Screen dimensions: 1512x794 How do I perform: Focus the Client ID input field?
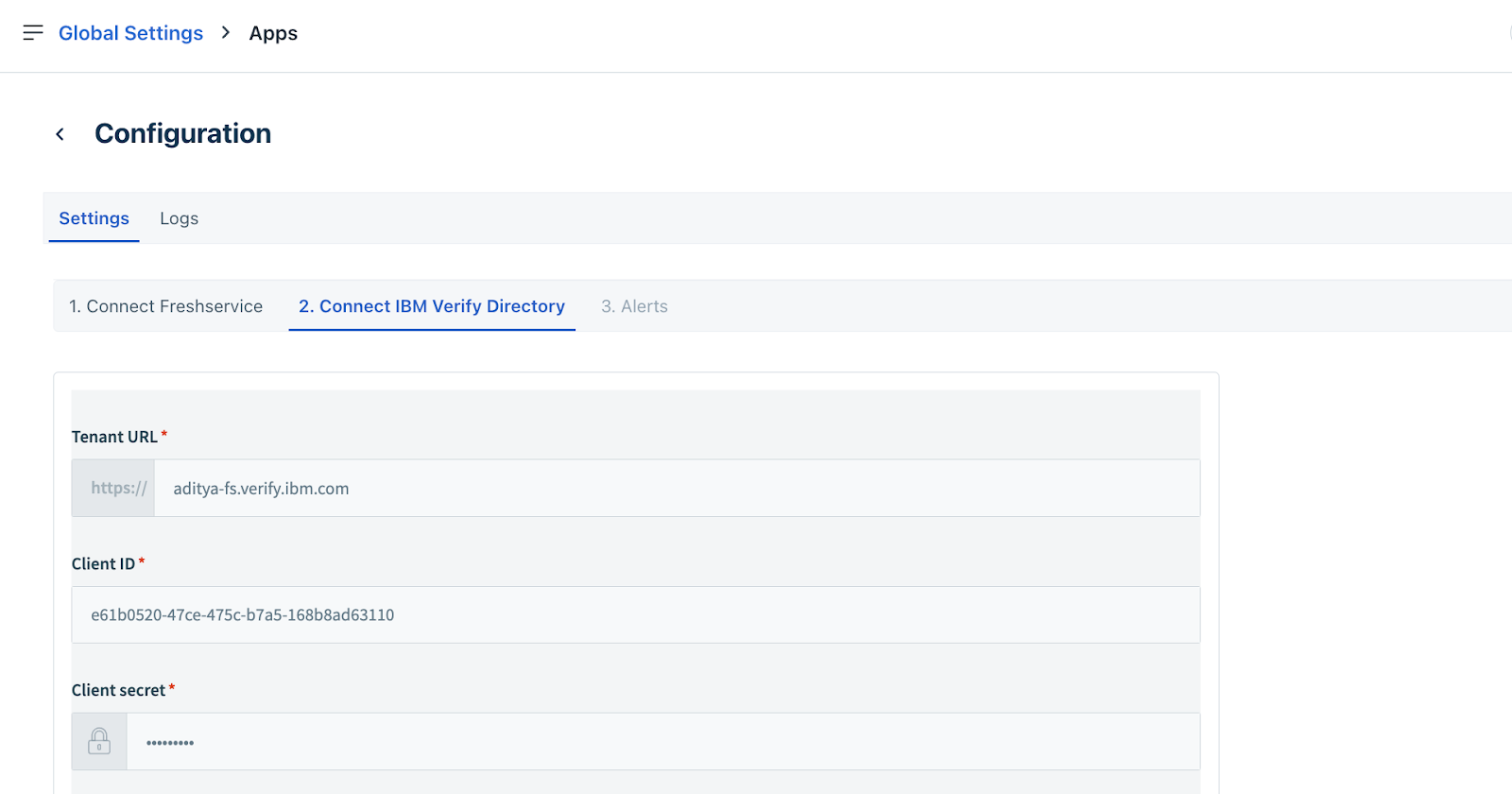click(x=636, y=614)
